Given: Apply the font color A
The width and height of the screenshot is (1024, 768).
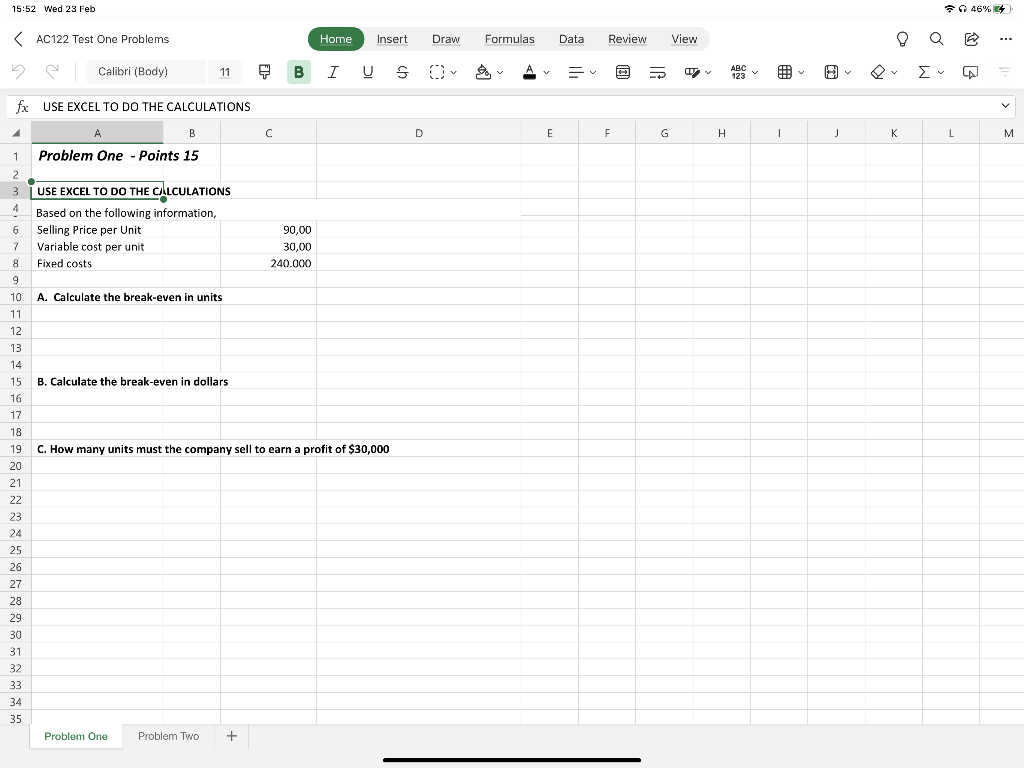Looking at the screenshot, I should [530, 72].
